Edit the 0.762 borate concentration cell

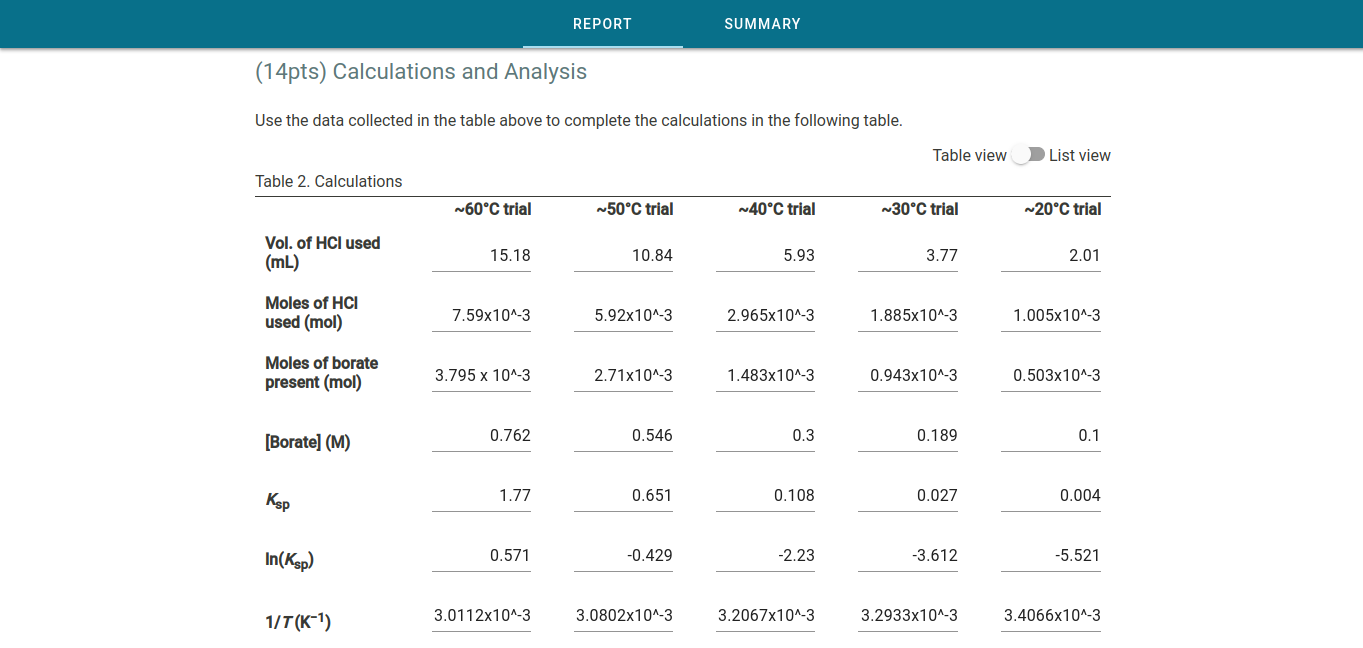pyautogui.click(x=481, y=435)
